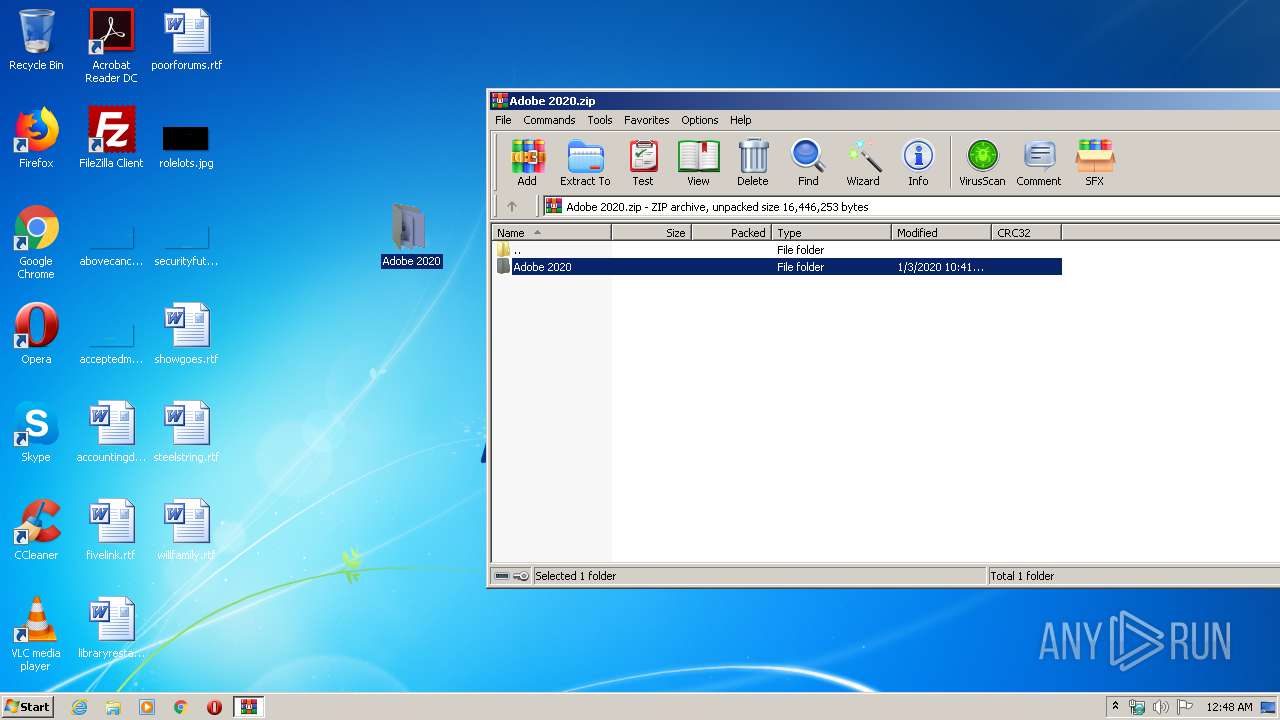The image size is (1280, 720).
Task: Click the drive and key status icon
Action: [511, 576]
